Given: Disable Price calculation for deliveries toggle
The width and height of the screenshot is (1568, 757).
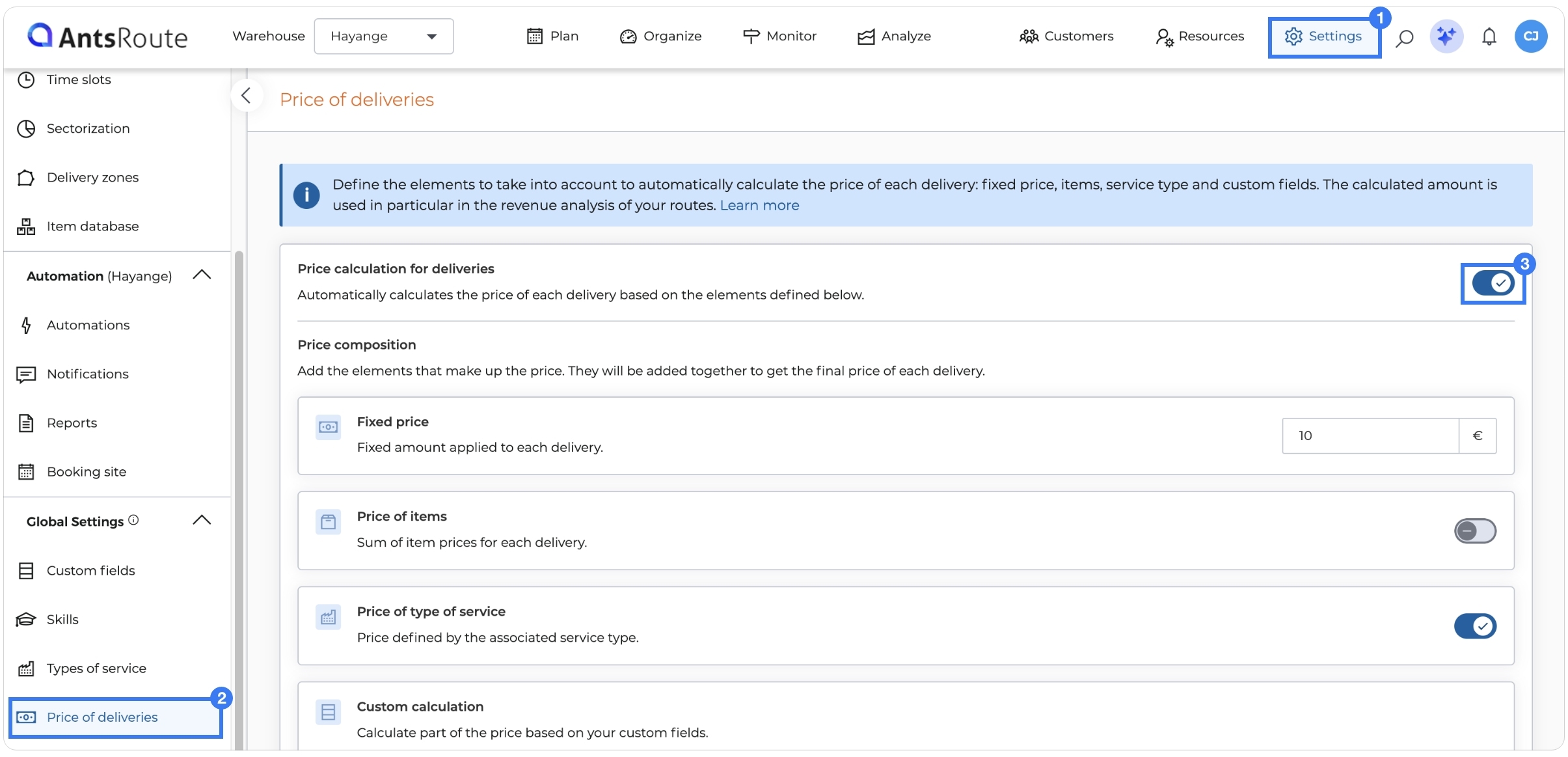Looking at the screenshot, I should [x=1493, y=283].
